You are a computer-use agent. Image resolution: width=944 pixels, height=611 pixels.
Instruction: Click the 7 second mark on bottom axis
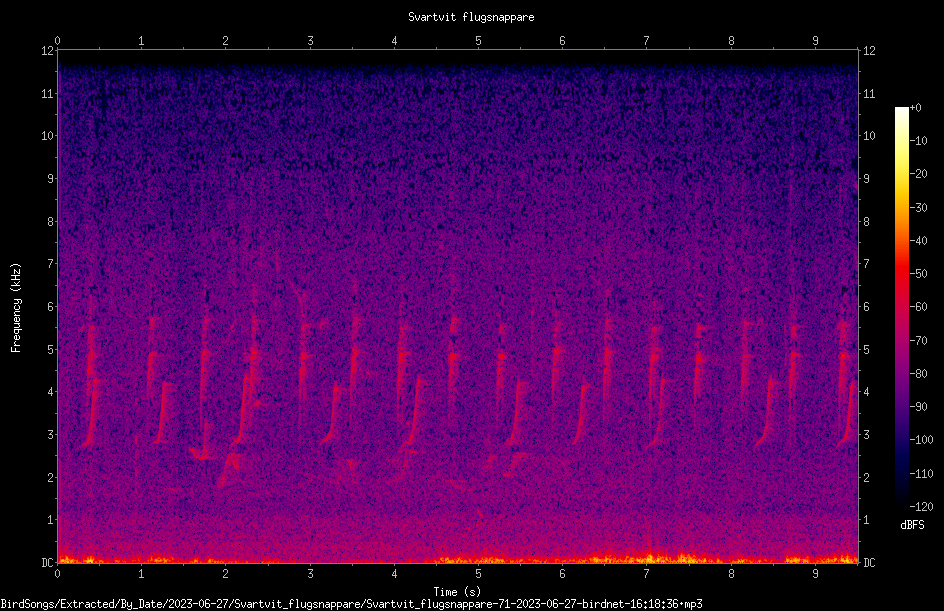647,574
